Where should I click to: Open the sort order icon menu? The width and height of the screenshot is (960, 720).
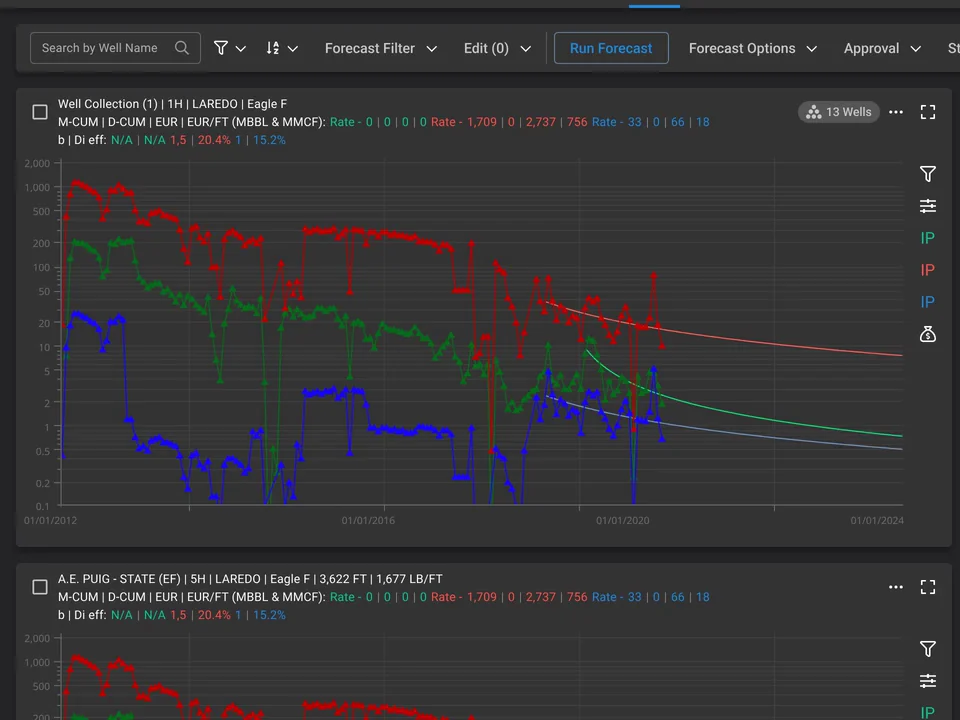coord(273,48)
